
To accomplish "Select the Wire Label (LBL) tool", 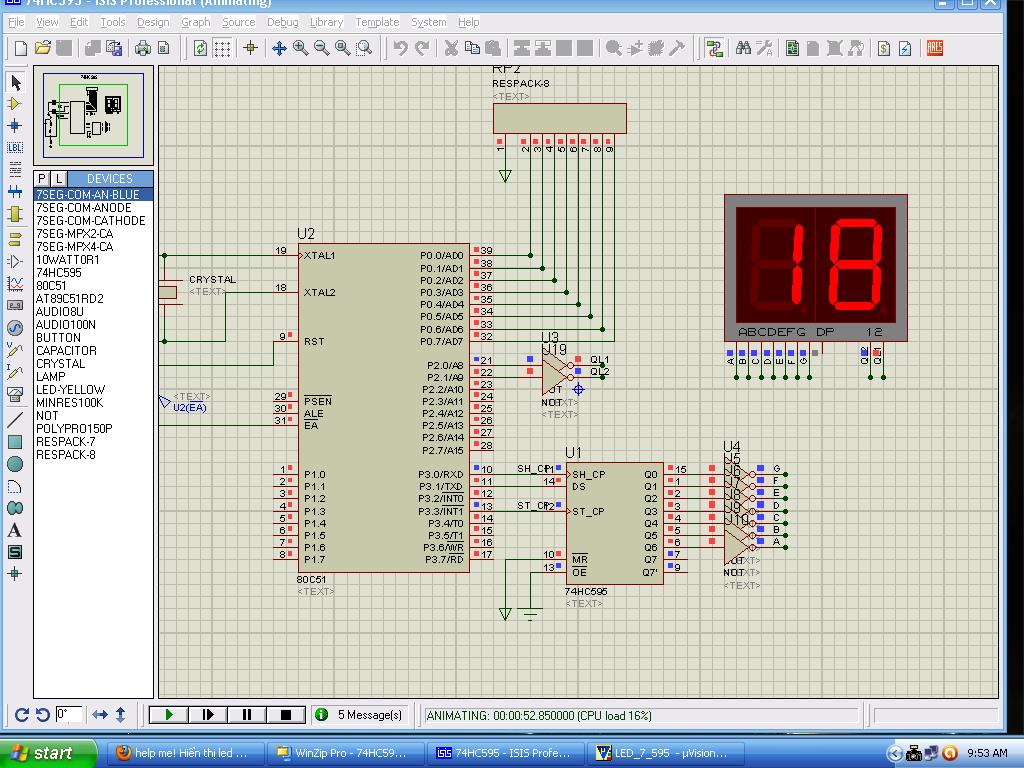I will (15, 147).
